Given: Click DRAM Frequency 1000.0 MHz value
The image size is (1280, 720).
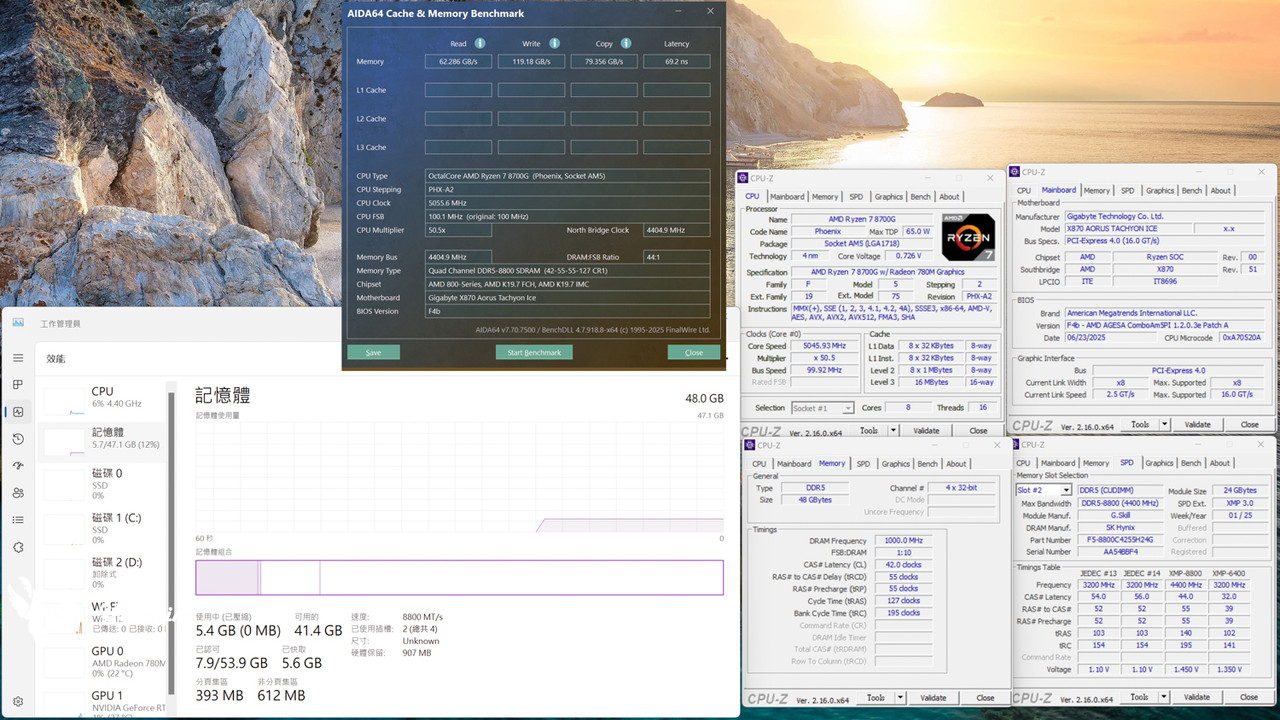Looking at the screenshot, I should pyautogui.click(x=902, y=541).
